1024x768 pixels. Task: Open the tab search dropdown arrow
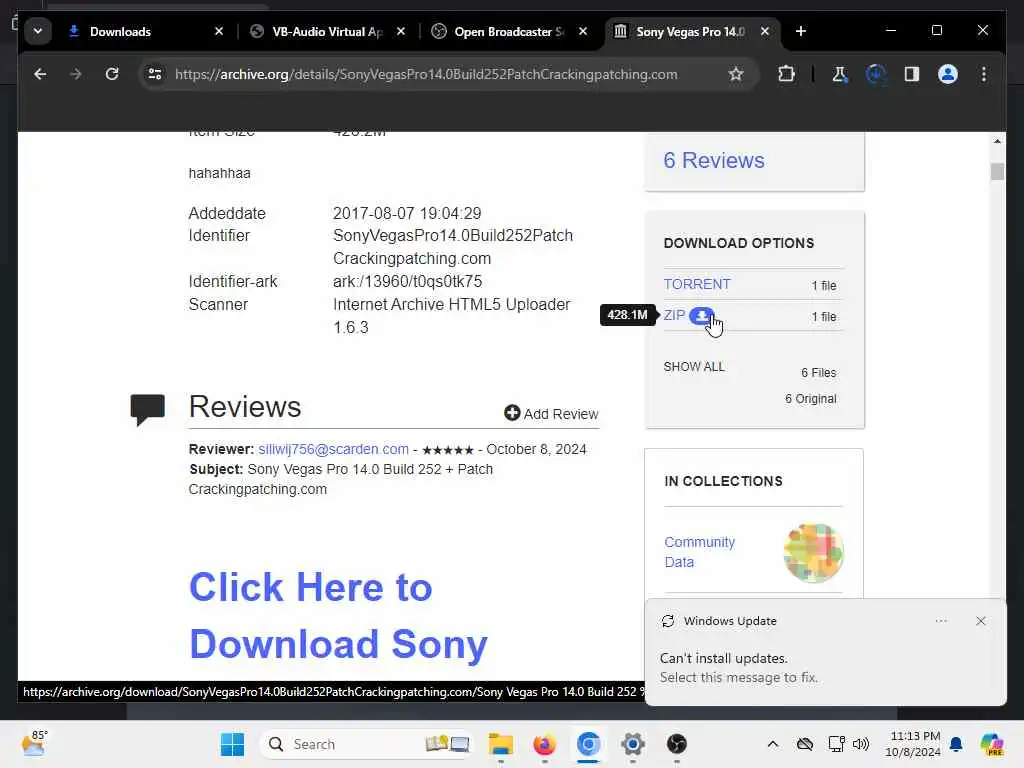[x=38, y=31]
